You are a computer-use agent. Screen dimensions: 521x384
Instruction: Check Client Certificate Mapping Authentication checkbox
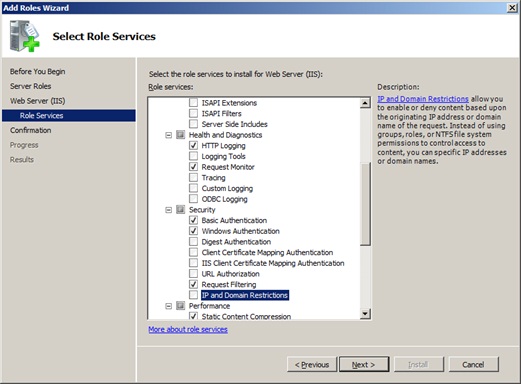pos(193,252)
